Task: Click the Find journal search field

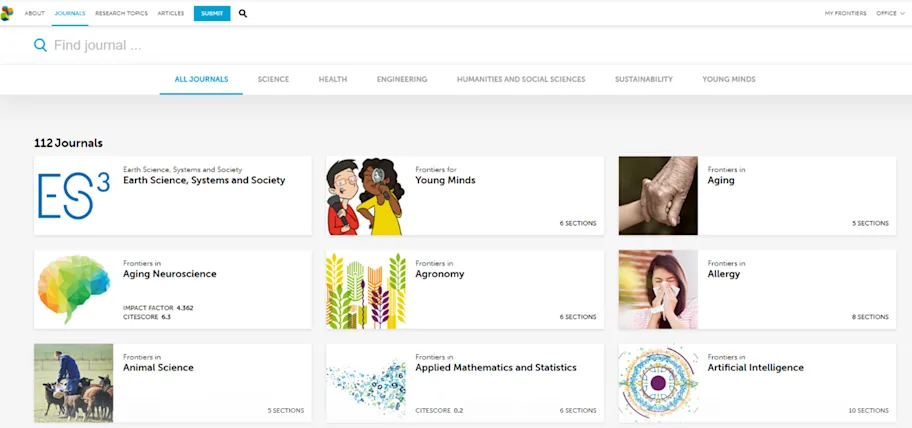Action: point(456,45)
